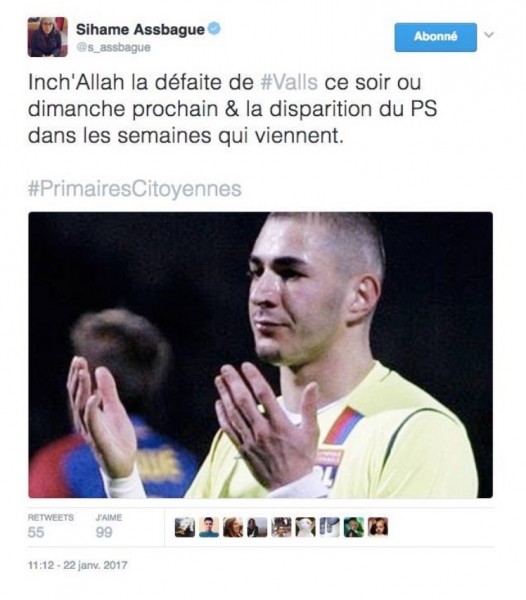Enlarge the attached footballer photo

tap(261, 355)
